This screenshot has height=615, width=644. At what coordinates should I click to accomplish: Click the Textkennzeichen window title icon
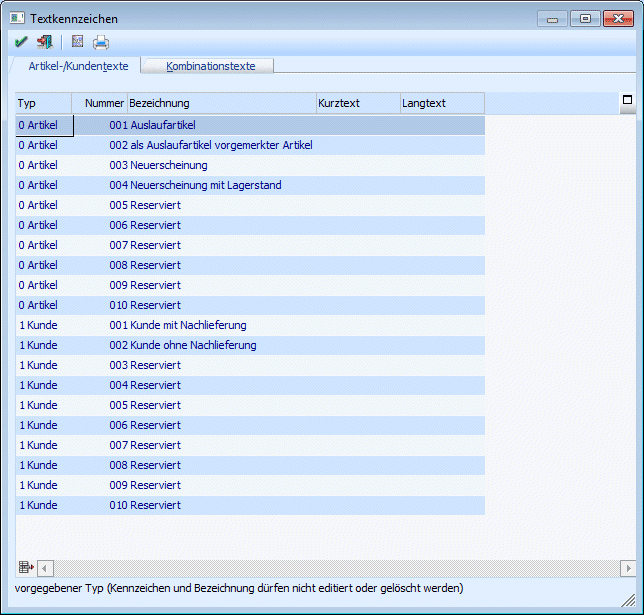pos(17,18)
